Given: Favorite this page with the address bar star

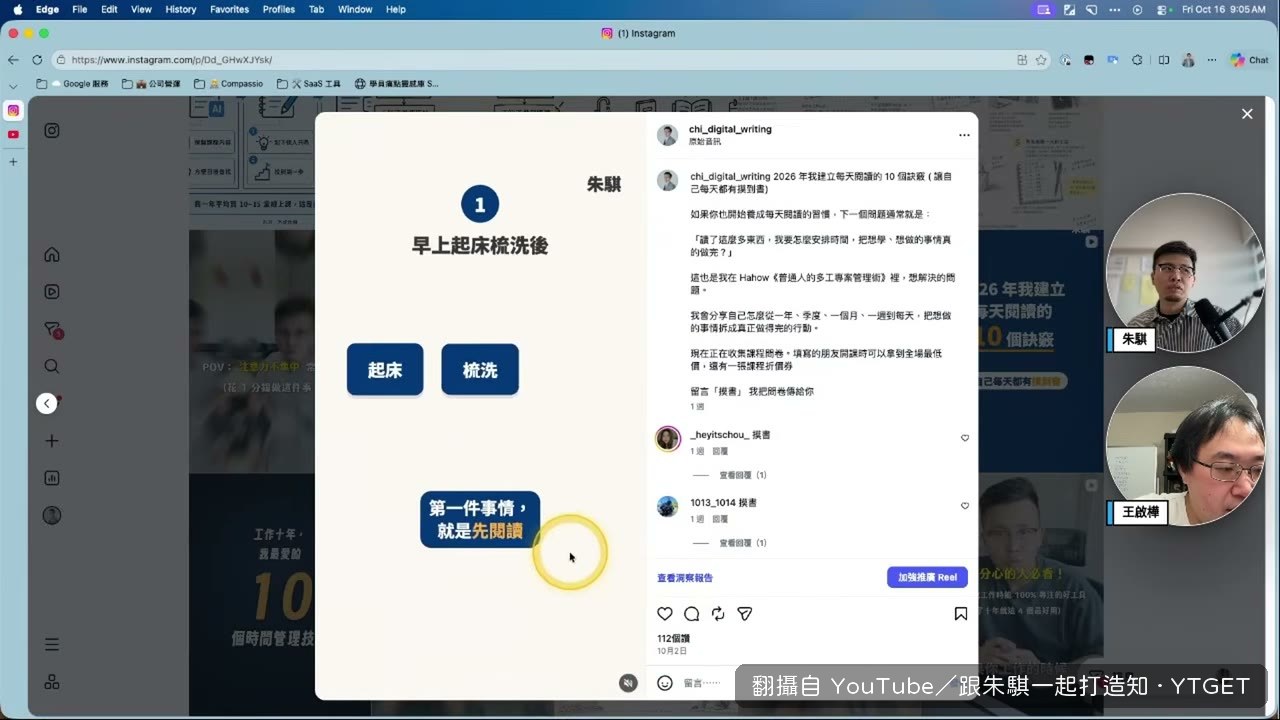Looking at the screenshot, I should pyautogui.click(x=1041, y=60).
